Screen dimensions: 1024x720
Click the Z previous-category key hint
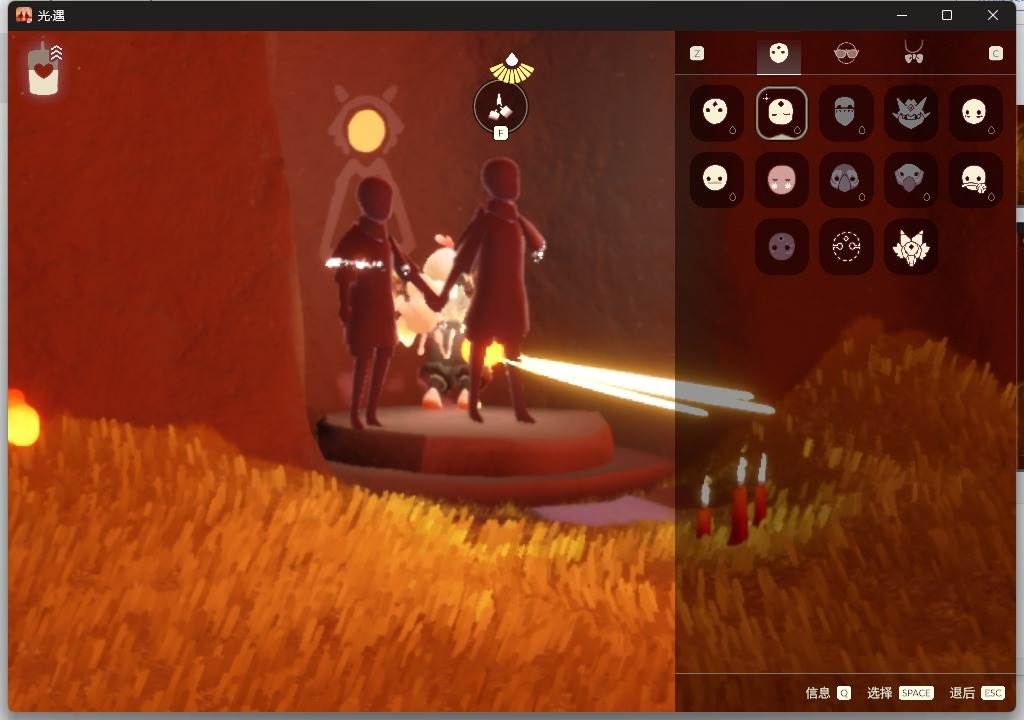tap(697, 54)
